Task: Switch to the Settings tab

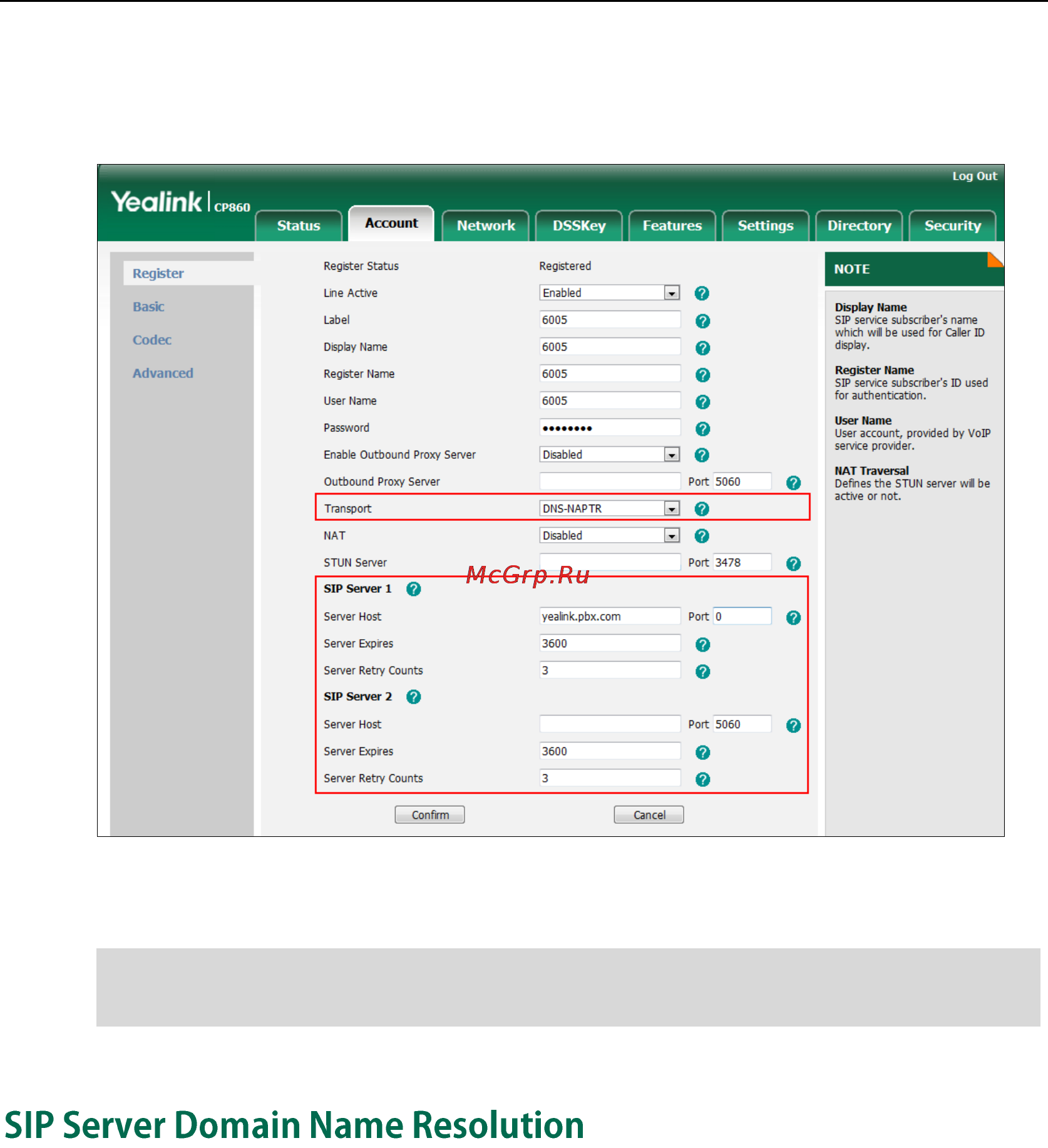Action: coord(766,225)
